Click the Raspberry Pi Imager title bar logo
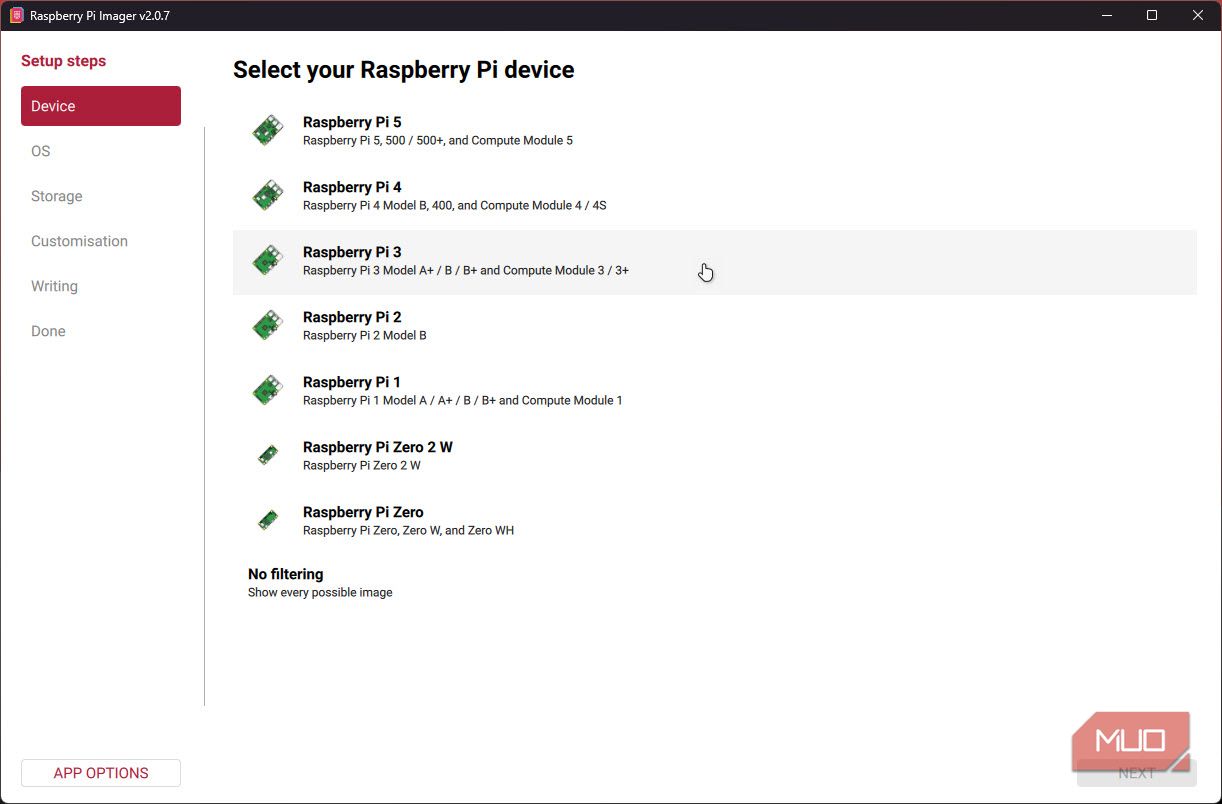 pyautogui.click(x=16, y=16)
